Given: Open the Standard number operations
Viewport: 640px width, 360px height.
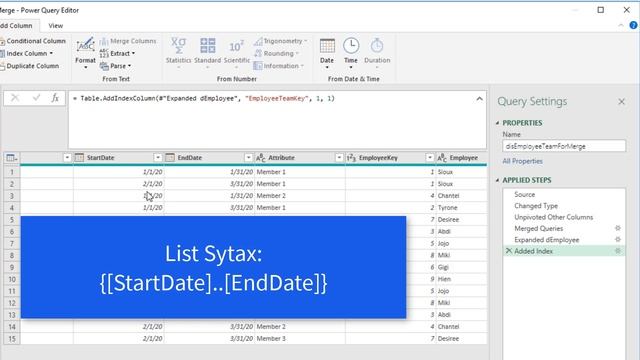Looking at the screenshot, I should [207, 53].
